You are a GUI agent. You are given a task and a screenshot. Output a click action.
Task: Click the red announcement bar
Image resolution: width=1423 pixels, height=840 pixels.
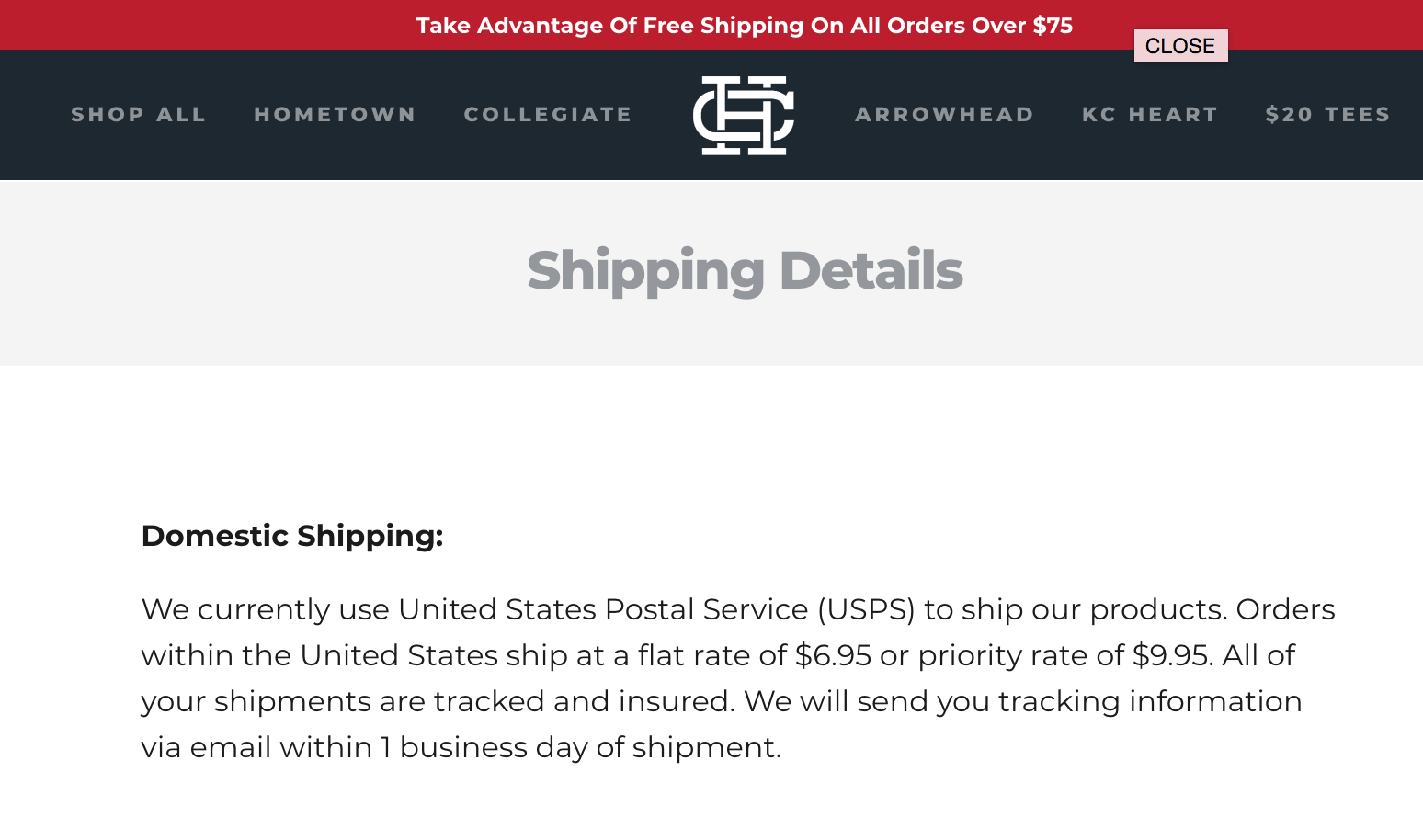(x=184, y=25)
